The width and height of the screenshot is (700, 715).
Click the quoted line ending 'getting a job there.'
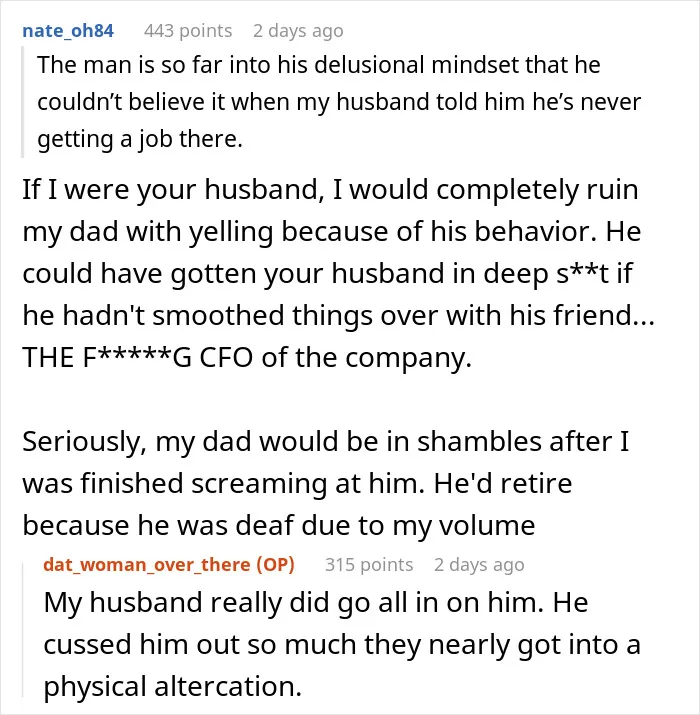click(140, 139)
